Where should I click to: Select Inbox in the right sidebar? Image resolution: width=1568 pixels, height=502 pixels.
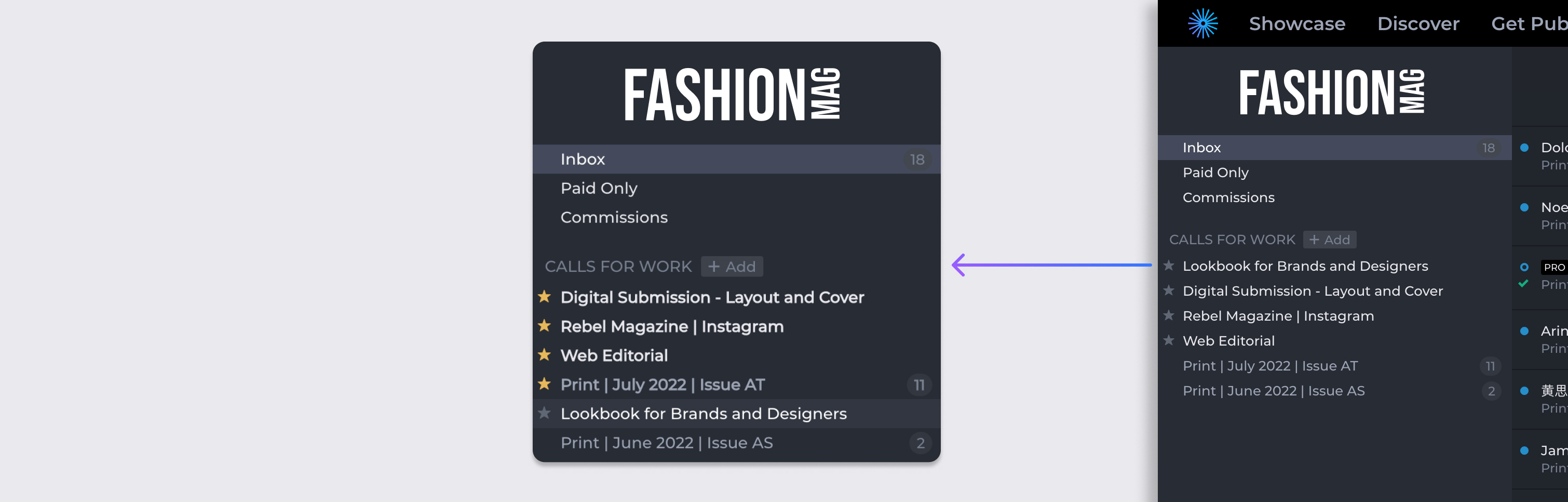pyautogui.click(x=1334, y=148)
